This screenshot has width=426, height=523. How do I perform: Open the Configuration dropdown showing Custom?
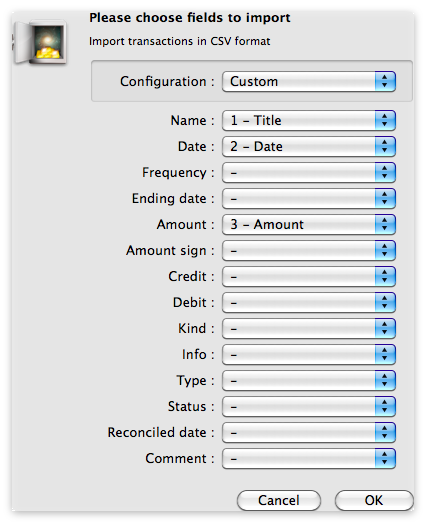pyautogui.click(x=309, y=81)
